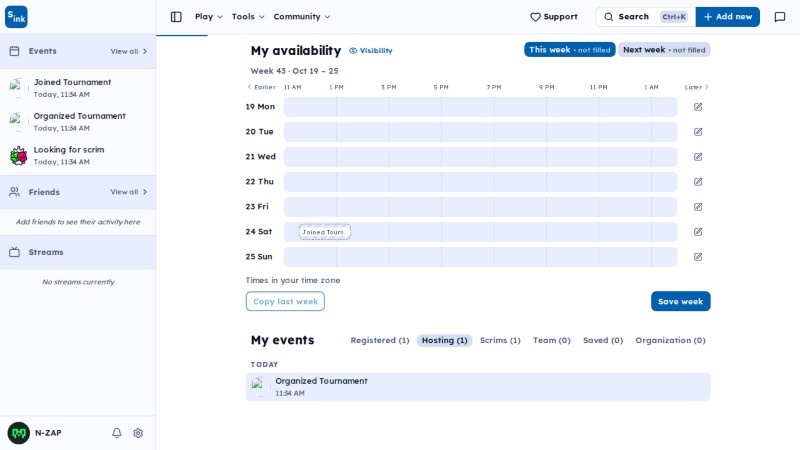Click the N-ZAP username

pyautogui.click(x=48, y=433)
